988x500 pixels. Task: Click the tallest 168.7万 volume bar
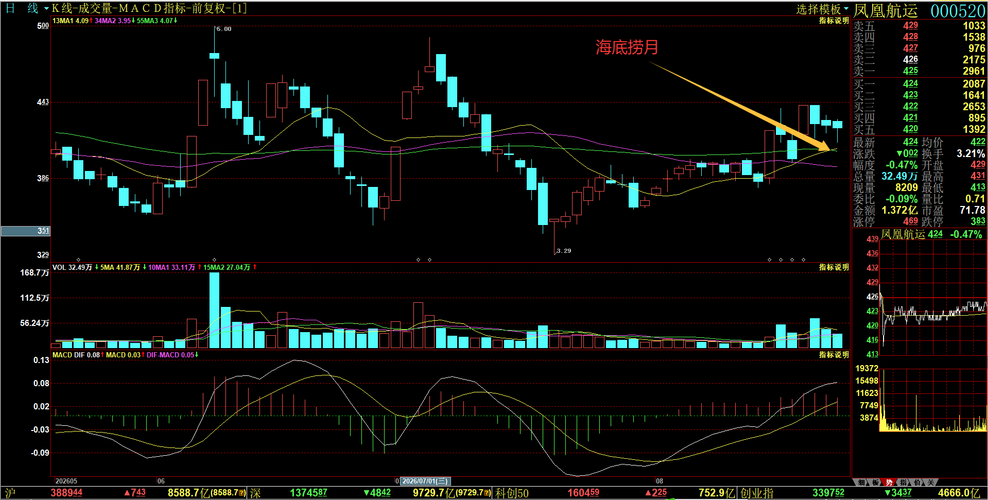coord(214,310)
